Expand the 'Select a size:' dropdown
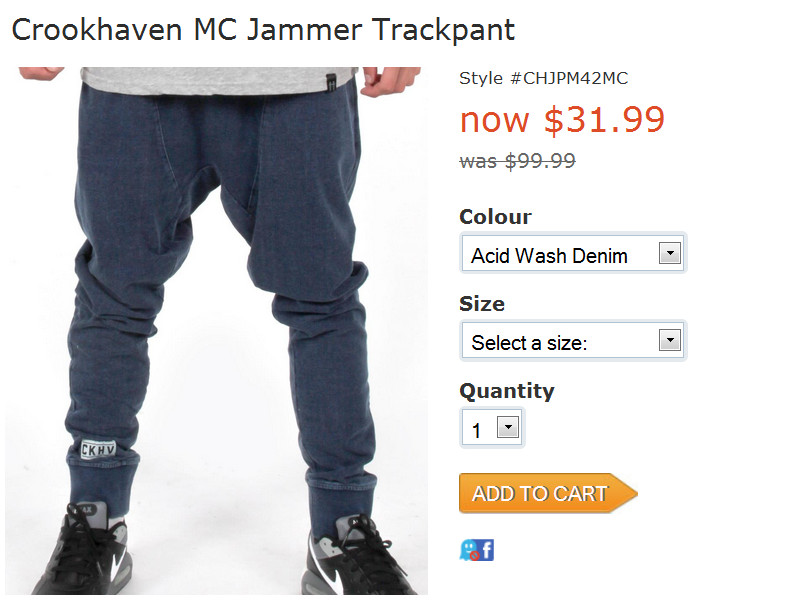Screen dimensions: 787x604 point(573,340)
